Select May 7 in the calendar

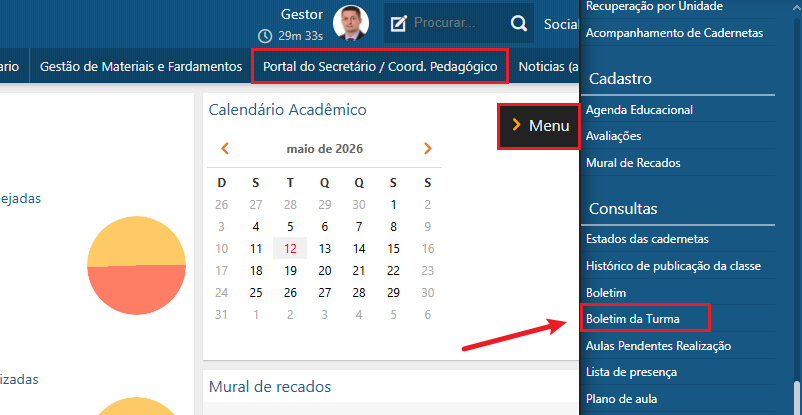coord(359,227)
